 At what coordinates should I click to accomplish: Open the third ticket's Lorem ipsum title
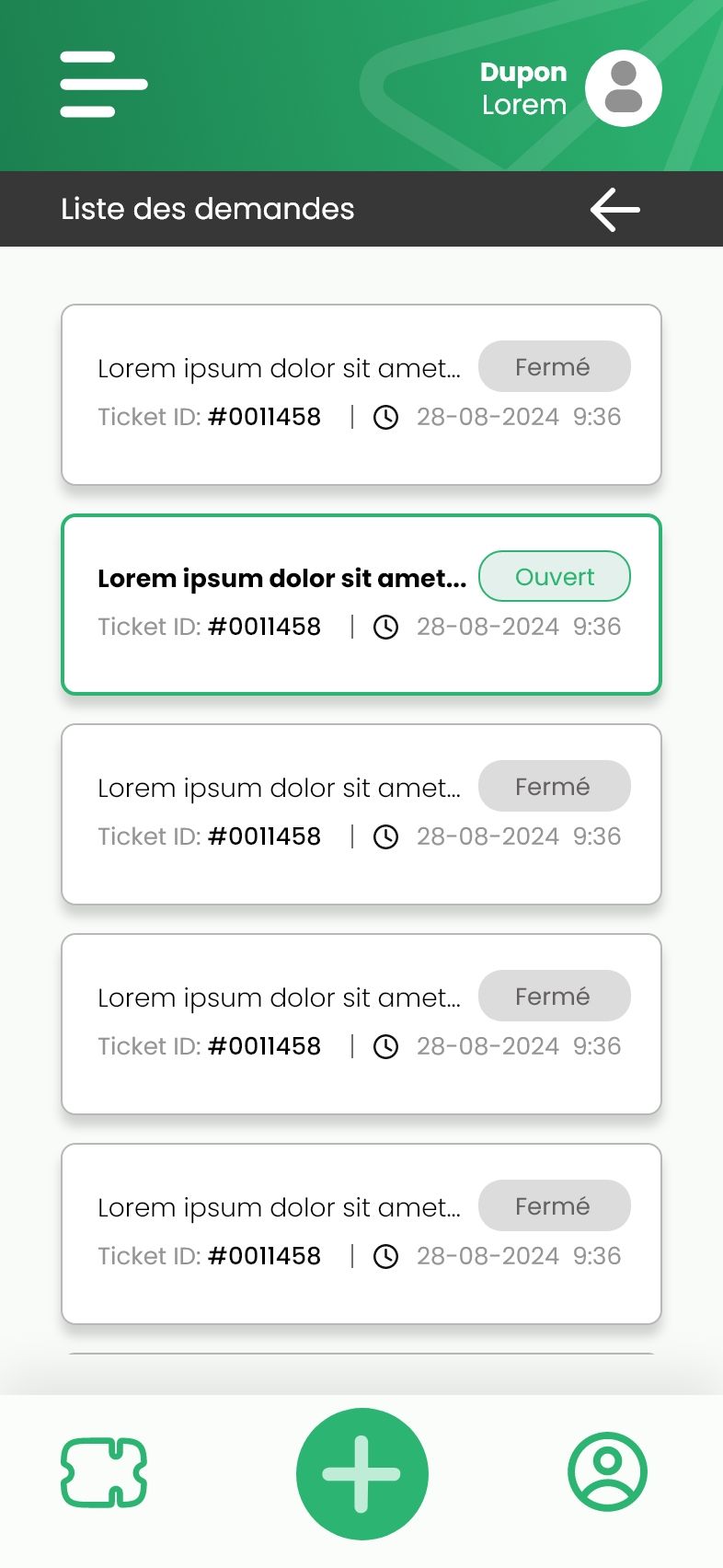279,789
